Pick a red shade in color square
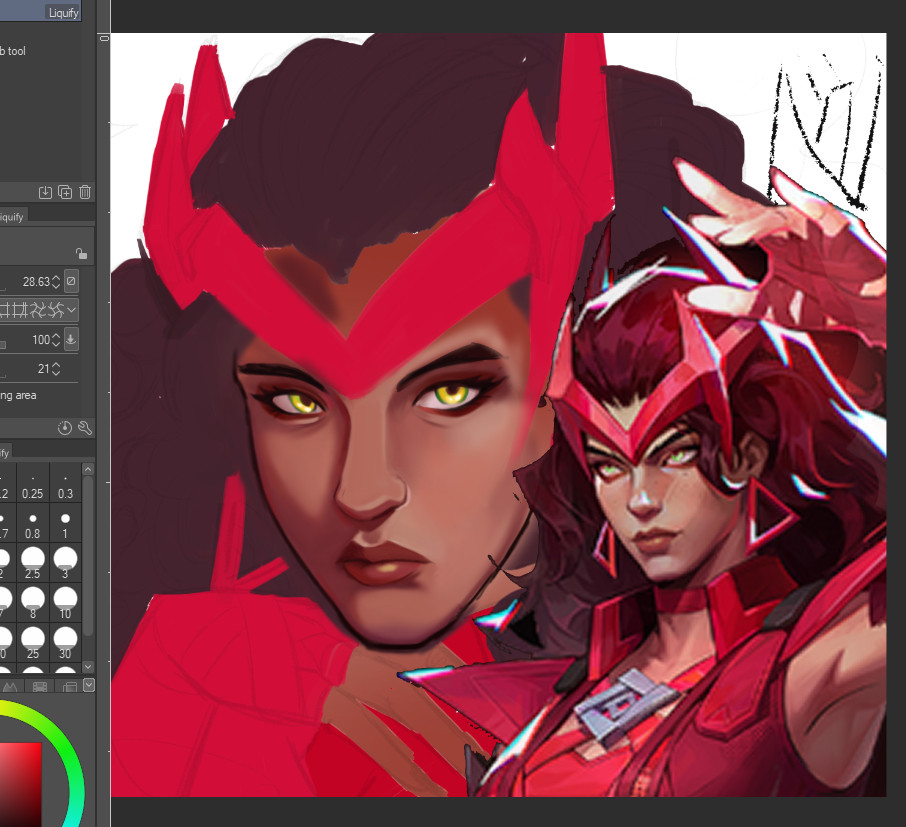The image size is (906, 827). (21, 784)
